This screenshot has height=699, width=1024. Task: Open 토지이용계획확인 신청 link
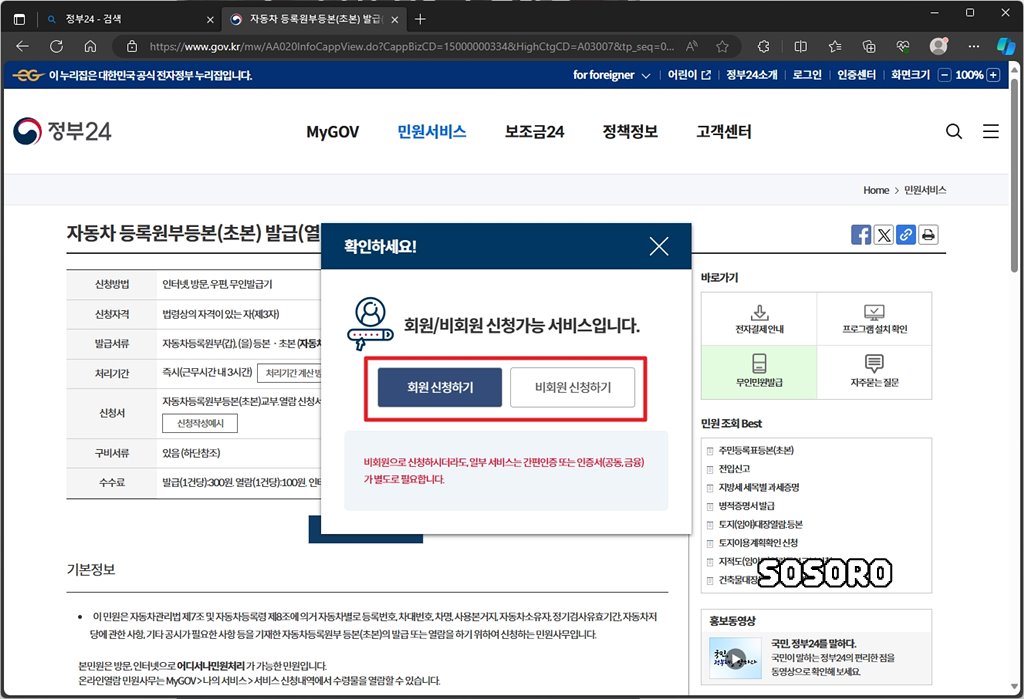[x=758, y=542]
